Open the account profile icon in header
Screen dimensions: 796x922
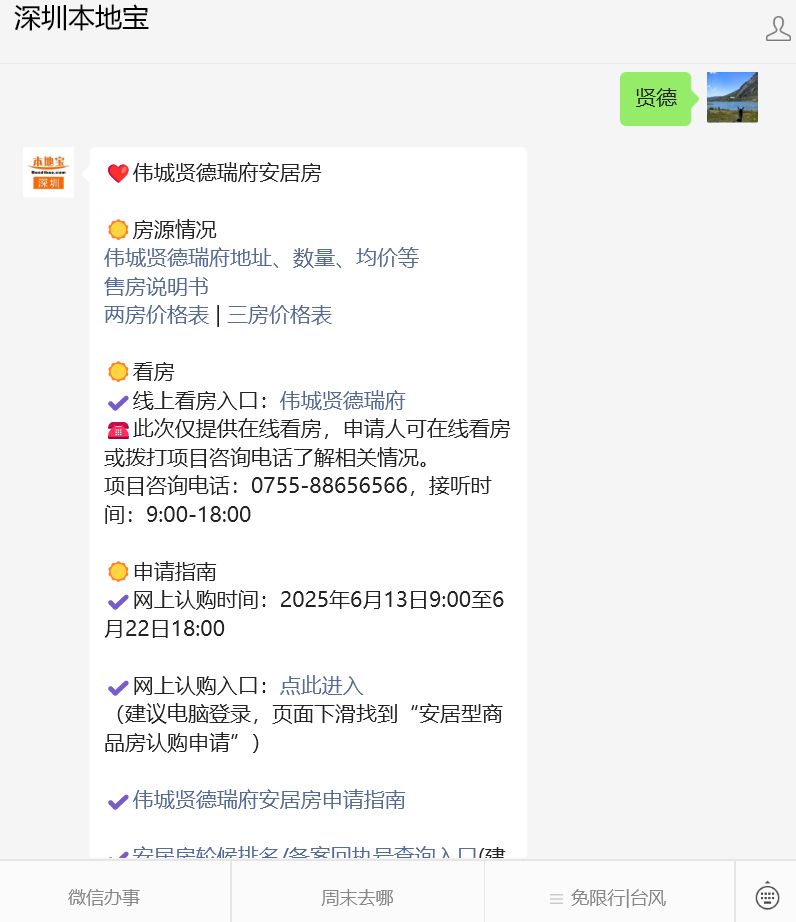coord(778,29)
